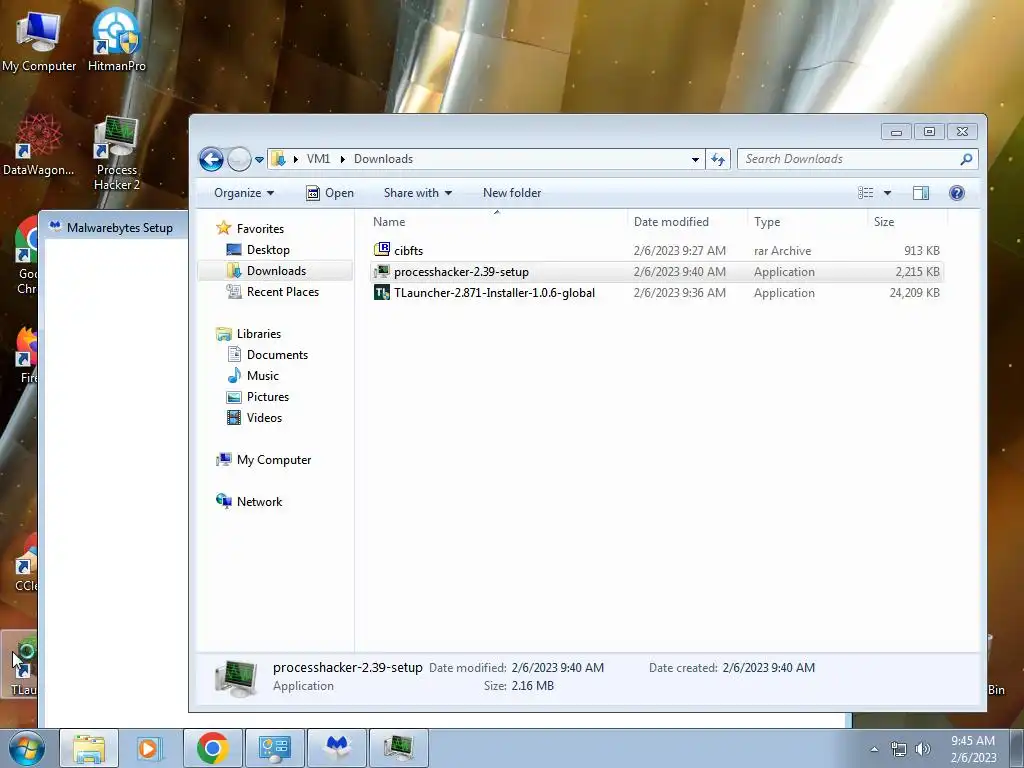Select the Process Hacker 2 desktop shortcut

(116, 153)
